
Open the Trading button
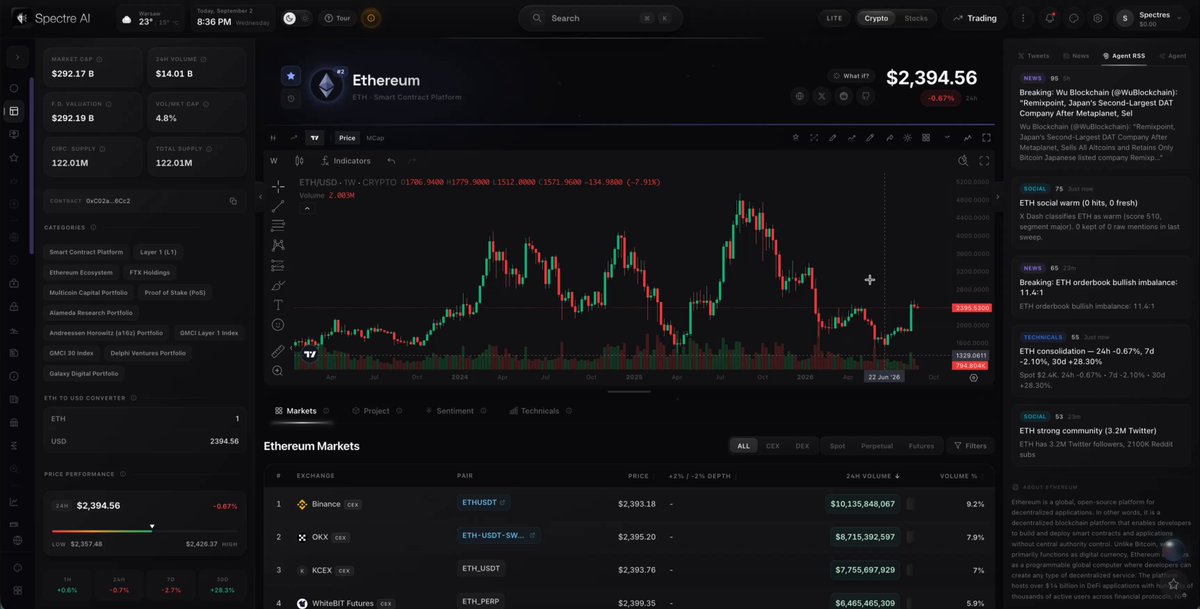pos(974,18)
